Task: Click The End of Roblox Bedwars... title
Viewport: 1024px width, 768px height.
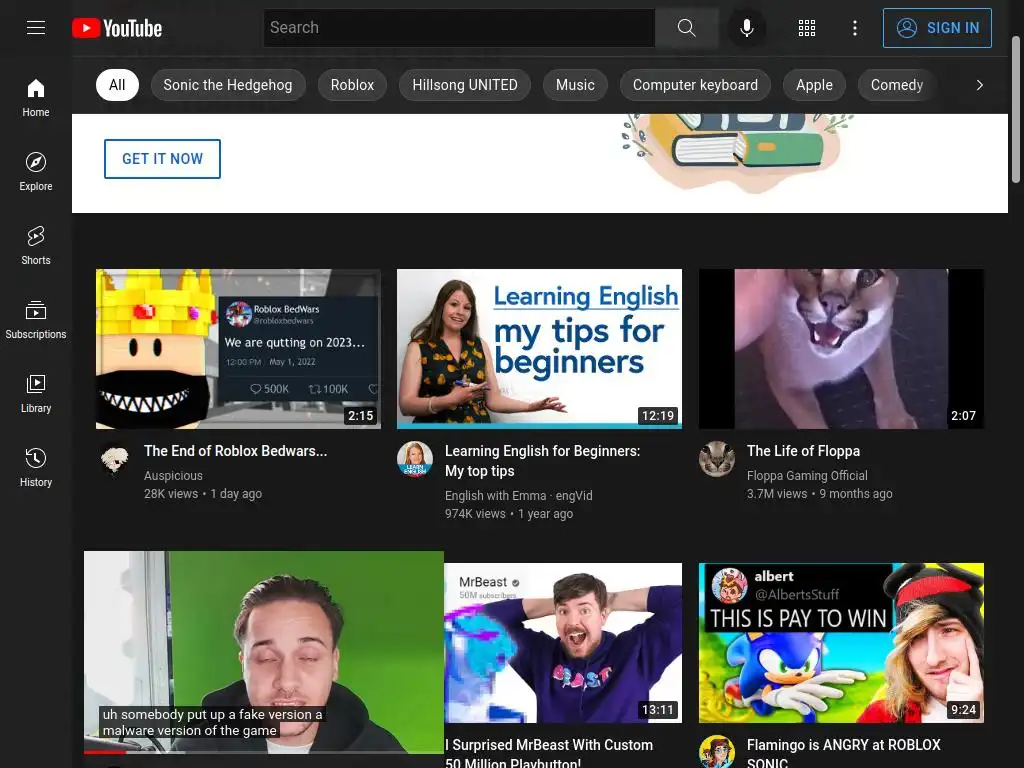Action: pyautogui.click(x=236, y=451)
